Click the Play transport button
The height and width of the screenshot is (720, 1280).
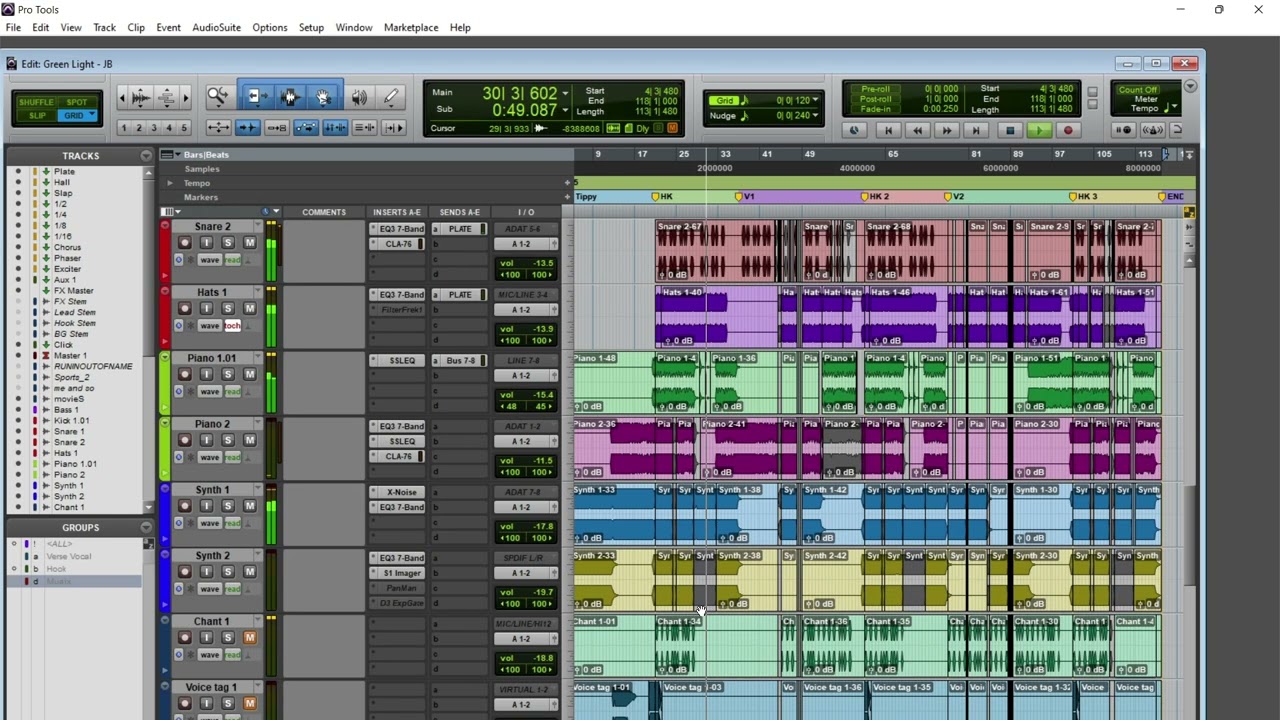1039,131
